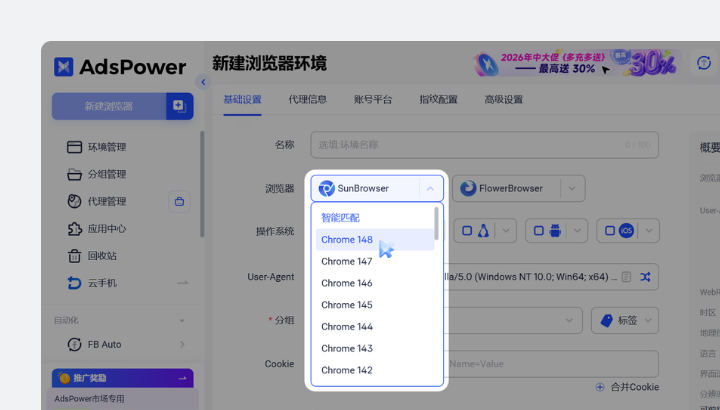Select FlowerBrowser
This screenshot has width=720, height=410.
pyautogui.click(x=506, y=188)
